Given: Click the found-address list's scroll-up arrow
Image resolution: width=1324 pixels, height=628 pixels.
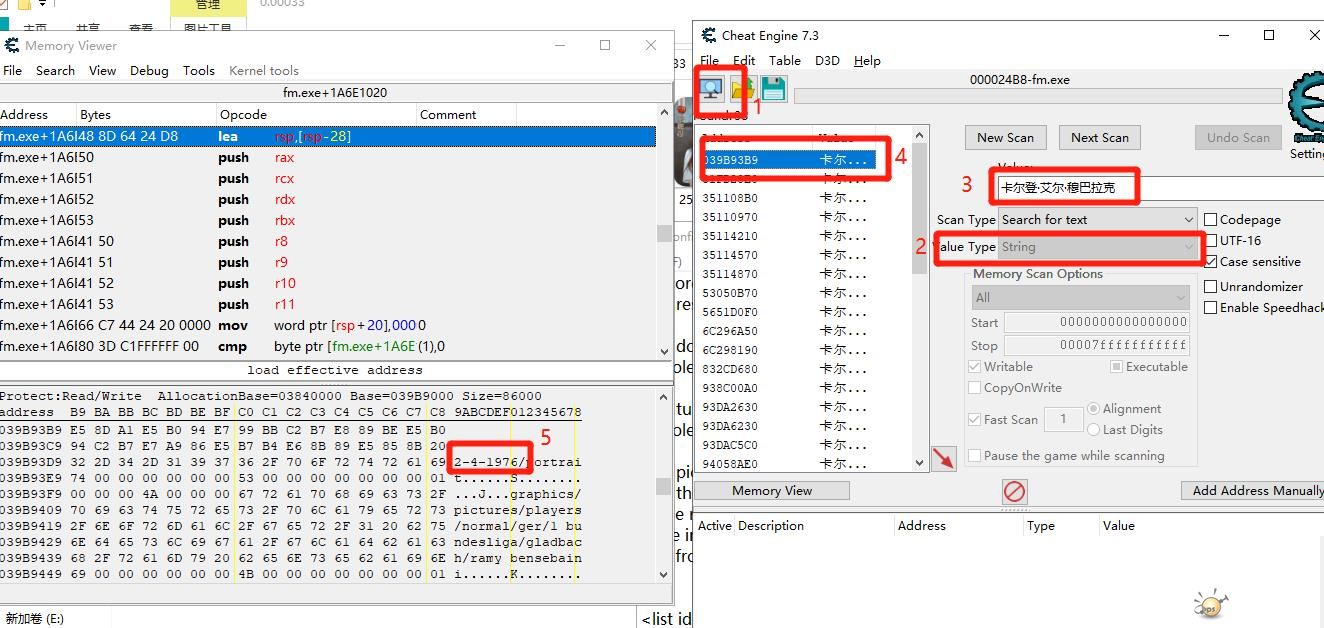Looking at the screenshot, I should pos(920,134).
